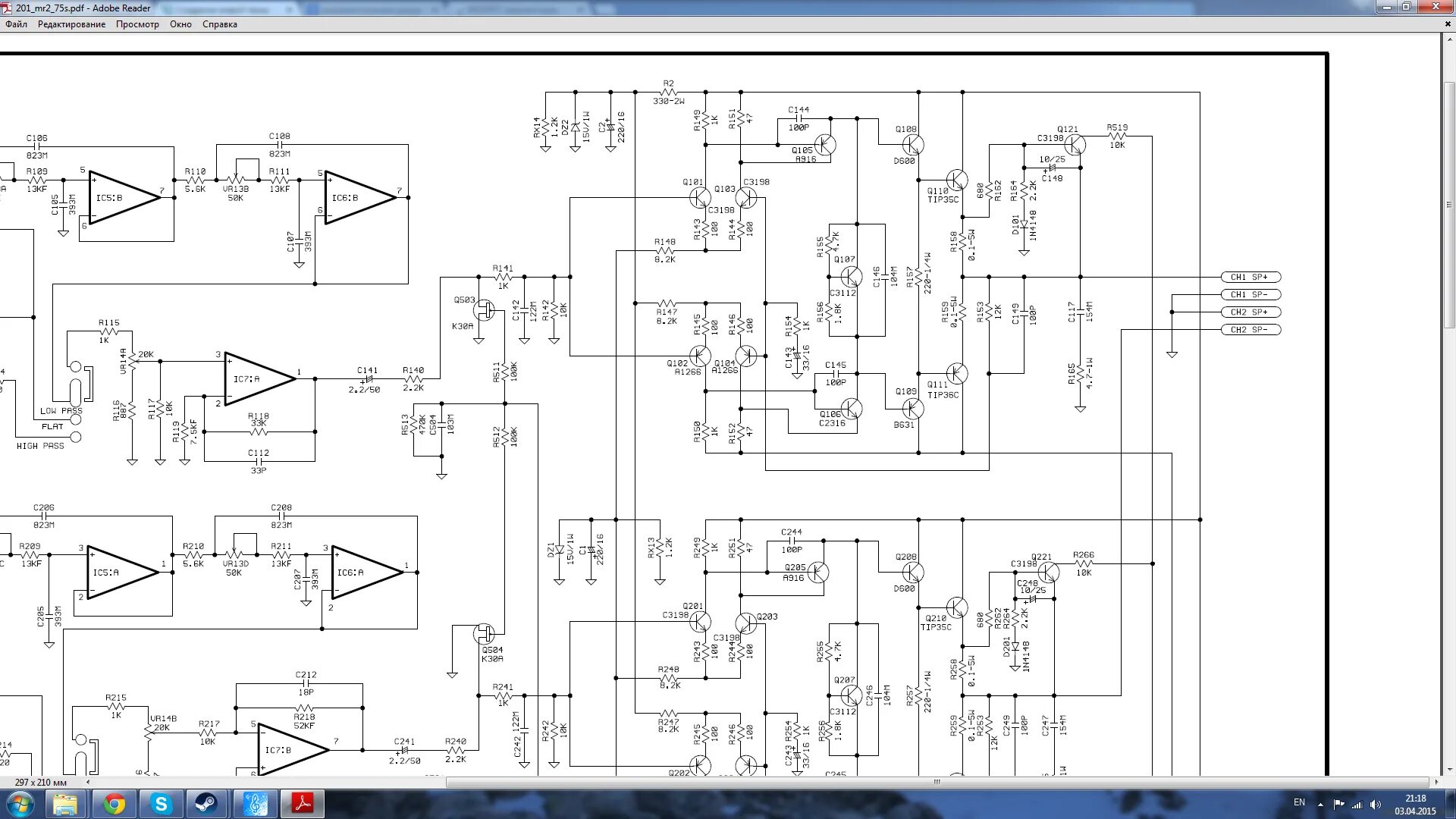Click the TIP36C label at Q111
The width and height of the screenshot is (1456, 819).
click(x=943, y=395)
